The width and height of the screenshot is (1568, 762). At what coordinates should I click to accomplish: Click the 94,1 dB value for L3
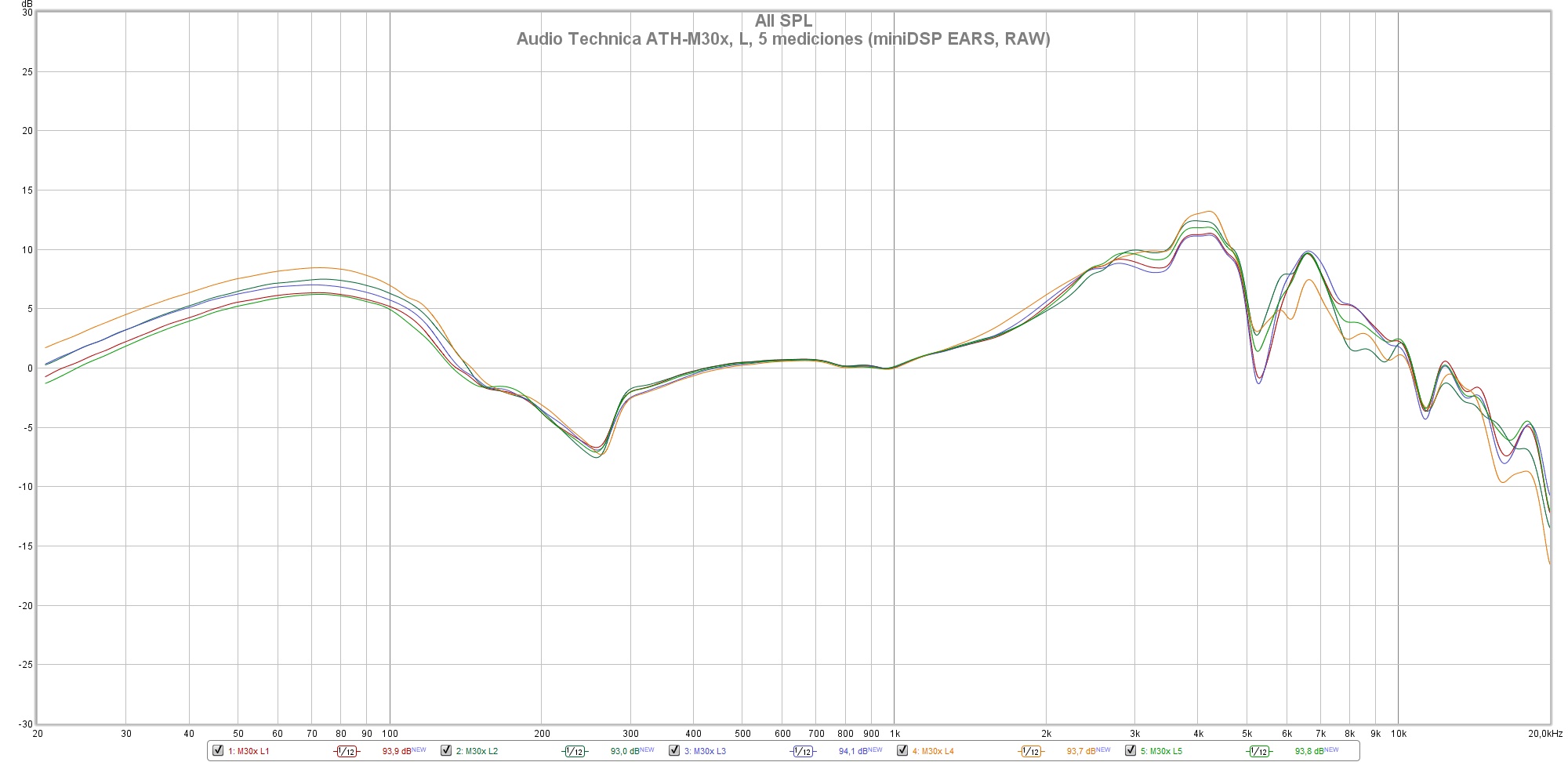[853, 751]
